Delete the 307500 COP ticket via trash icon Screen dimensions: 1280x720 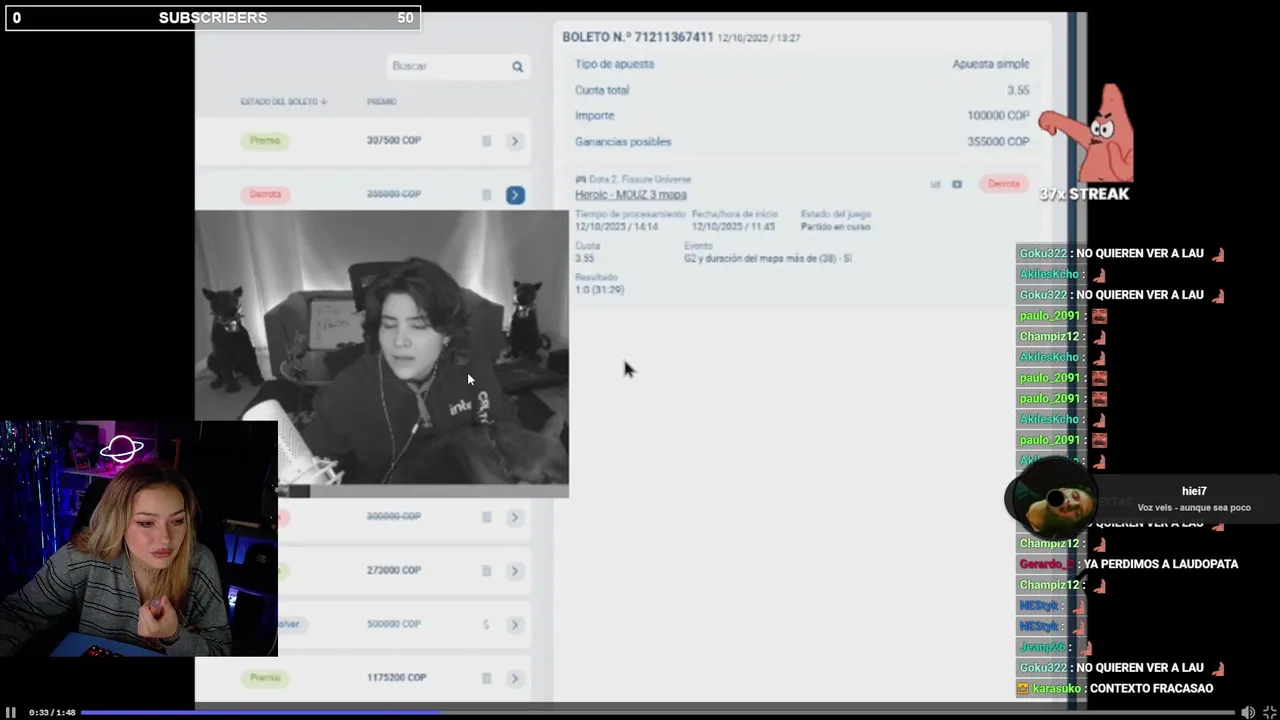coord(487,141)
